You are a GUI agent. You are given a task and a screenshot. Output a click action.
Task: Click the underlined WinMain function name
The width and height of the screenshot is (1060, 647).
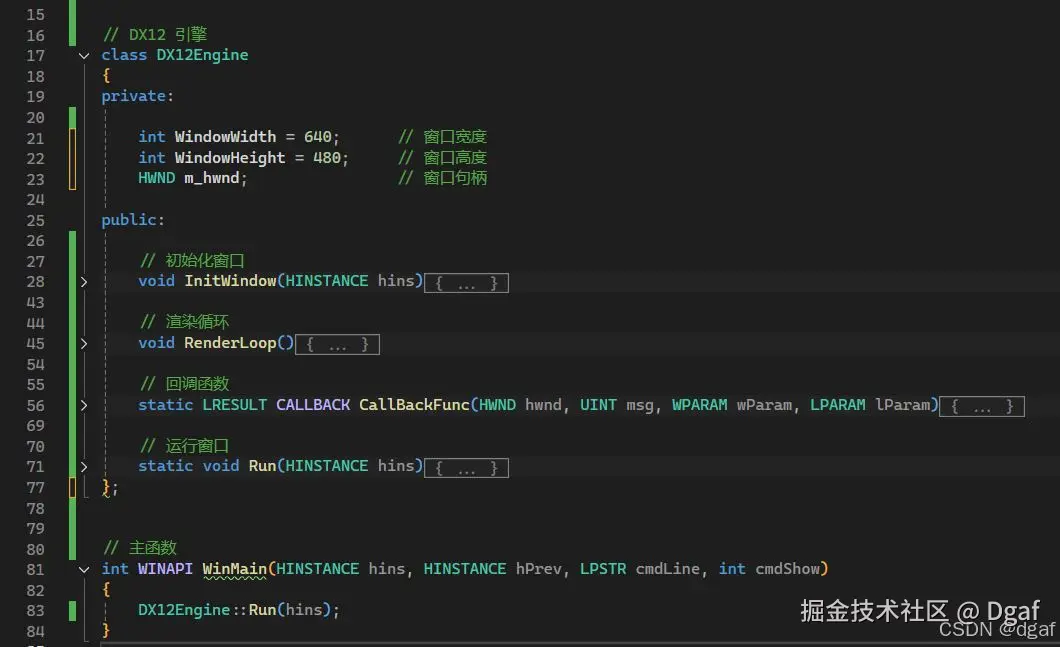pos(235,569)
